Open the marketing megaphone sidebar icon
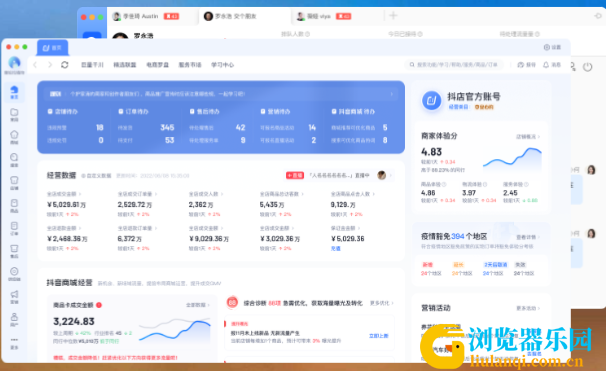The width and height of the screenshot is (606, 371). pyautogui.click(x=14, y=296)
